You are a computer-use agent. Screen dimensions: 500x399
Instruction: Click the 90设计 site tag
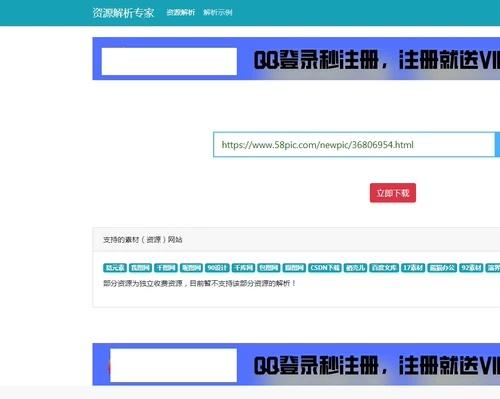(x=217, y=268)
